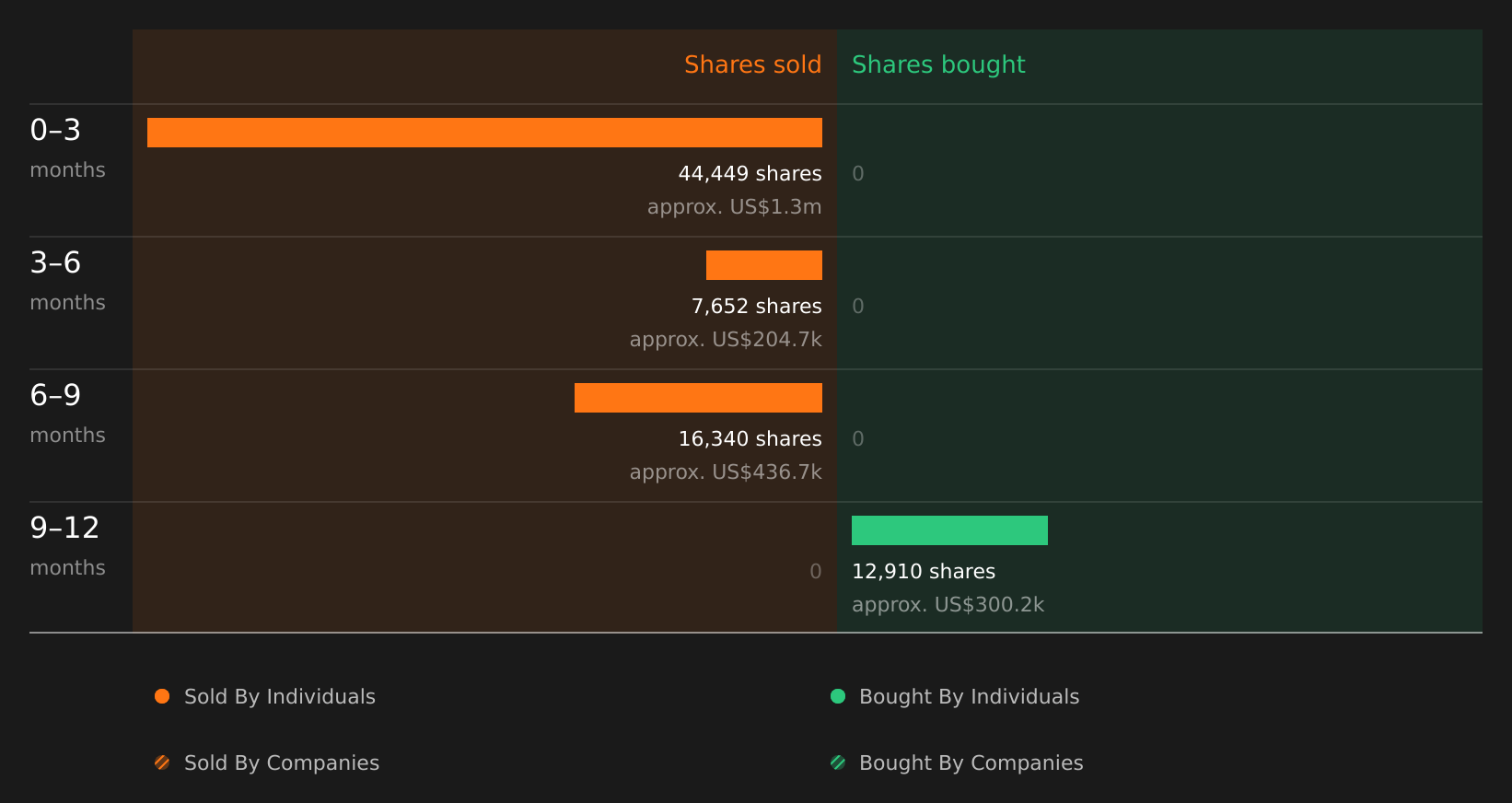Click the Shares bought column header
Screen dimensions: 1512x803
coord(938,64)
